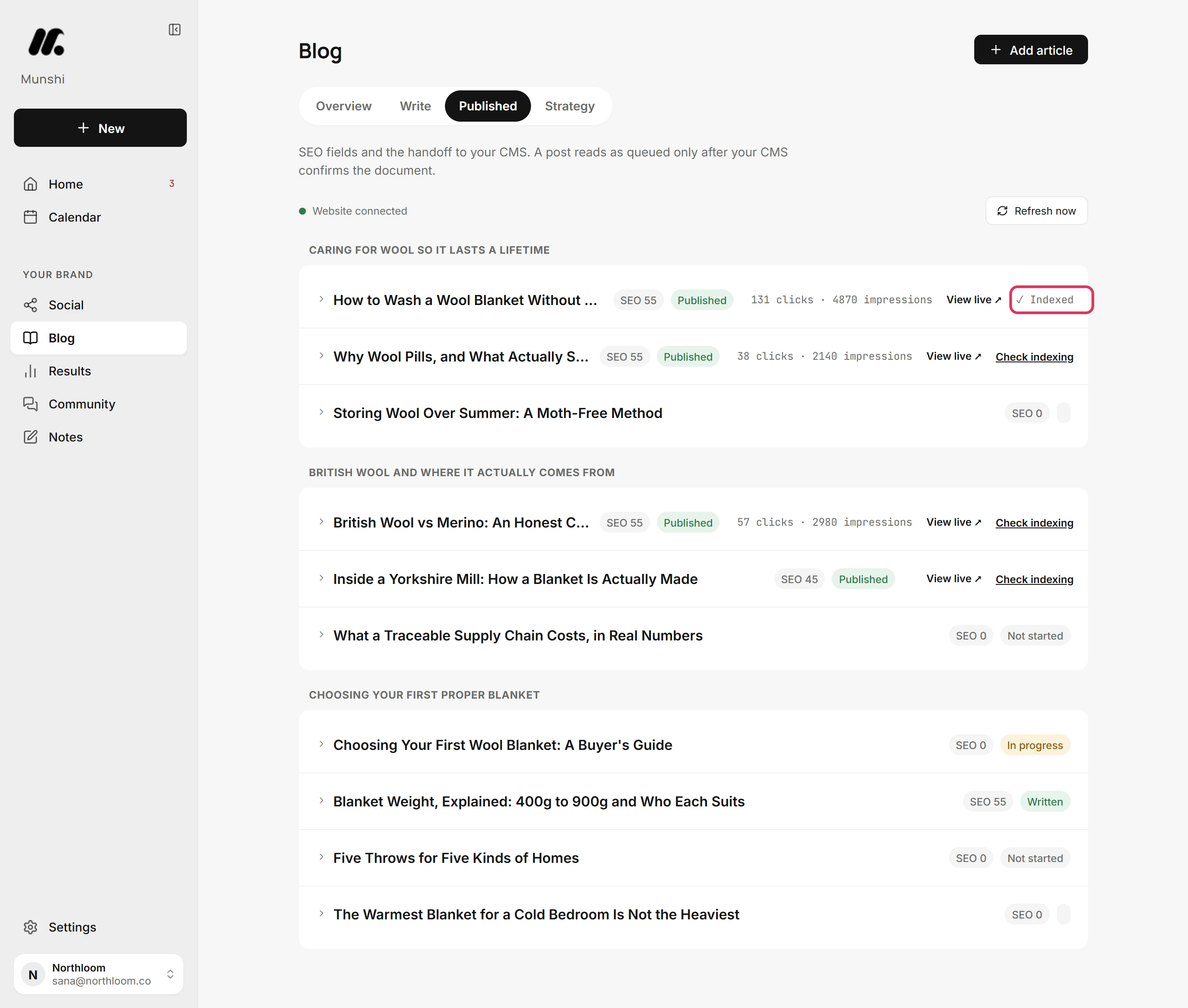The image size is (1188, 1008).
Task: Click the Home icon in sidebar
Action: tap(30, 184)
